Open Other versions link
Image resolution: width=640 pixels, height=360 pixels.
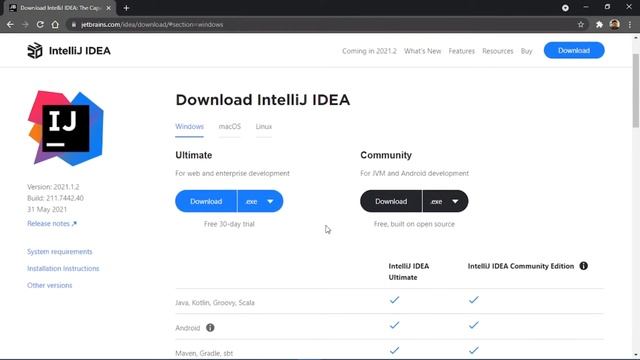[x=49, y=285]
